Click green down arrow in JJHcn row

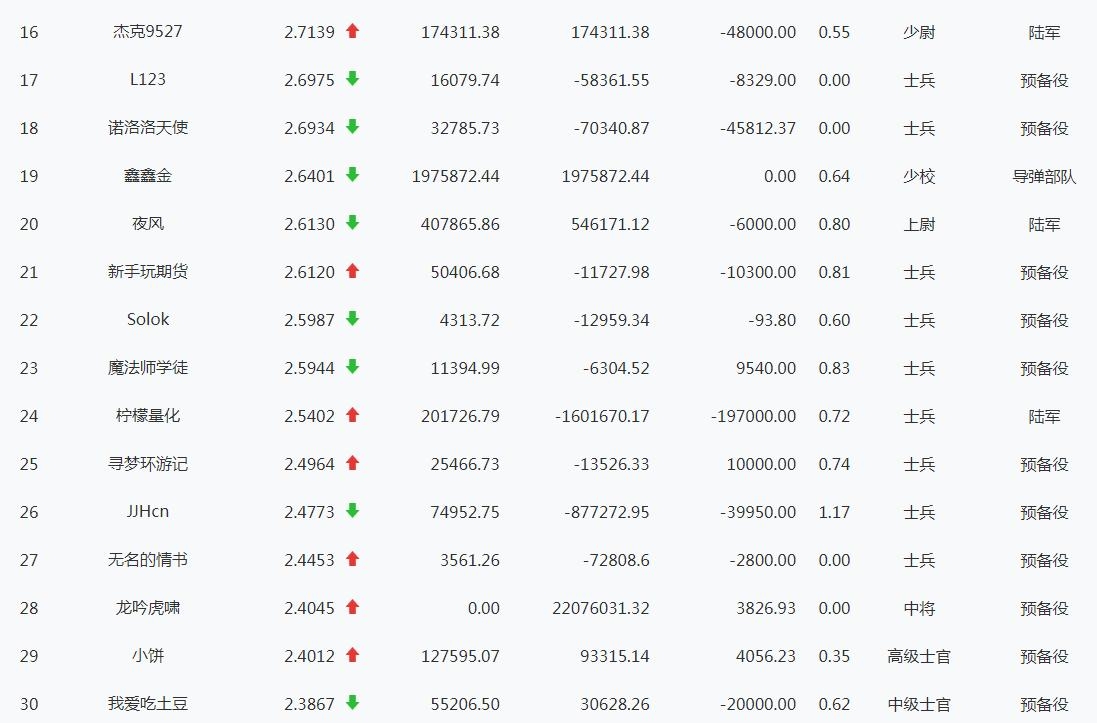point(352,511)
